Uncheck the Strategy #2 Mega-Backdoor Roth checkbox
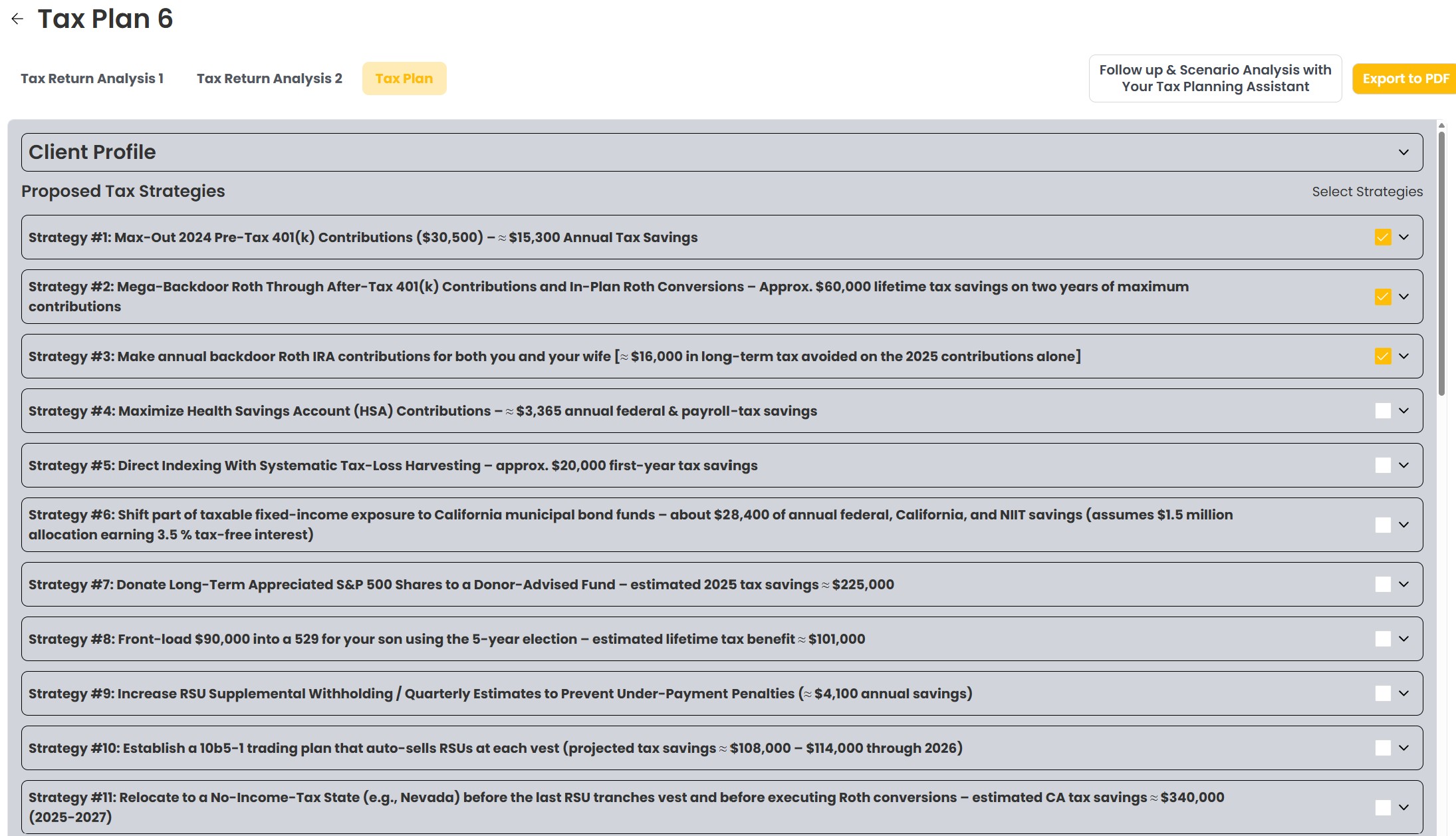 [1383, 297]
